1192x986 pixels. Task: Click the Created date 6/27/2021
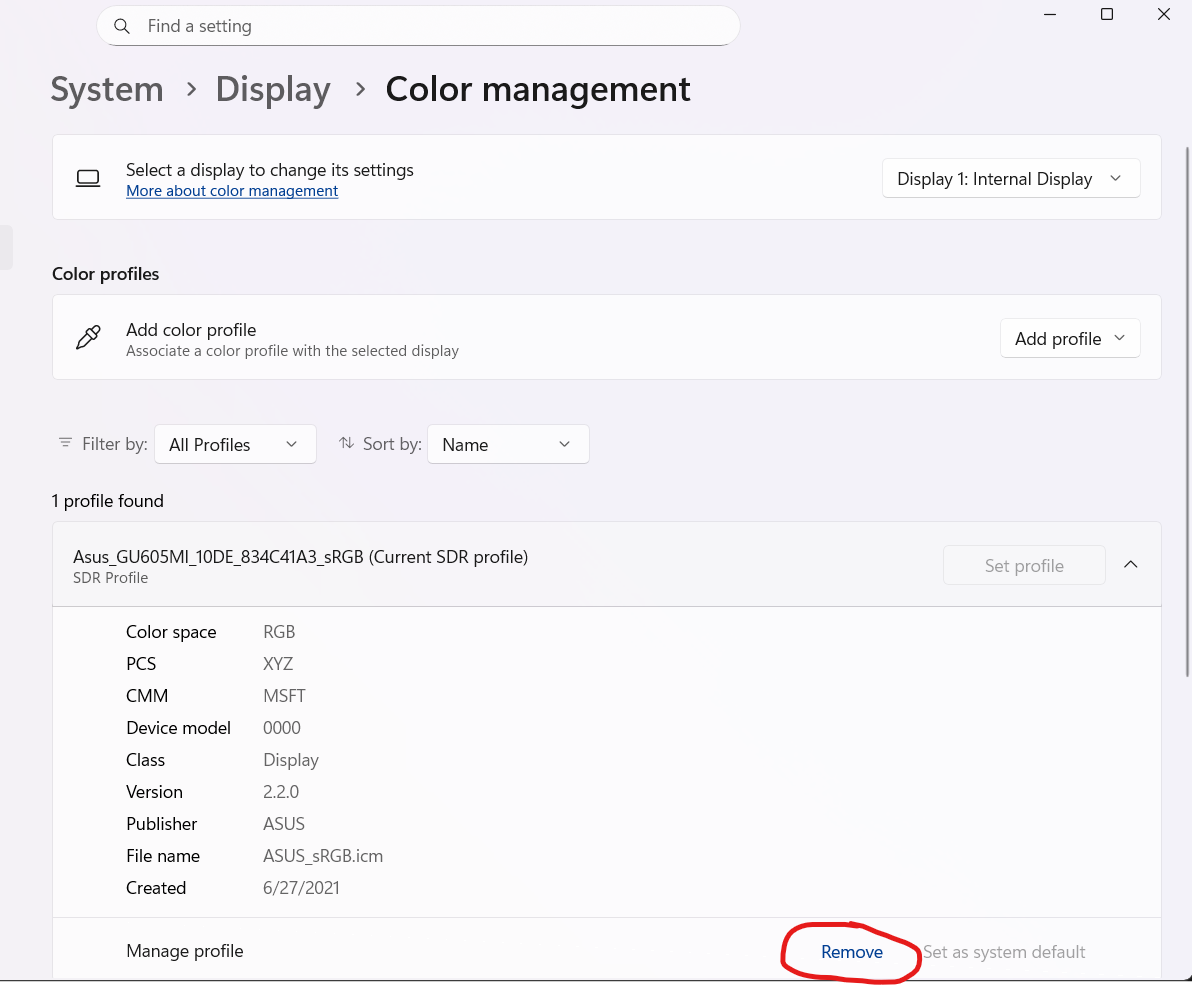pos(301,888)
